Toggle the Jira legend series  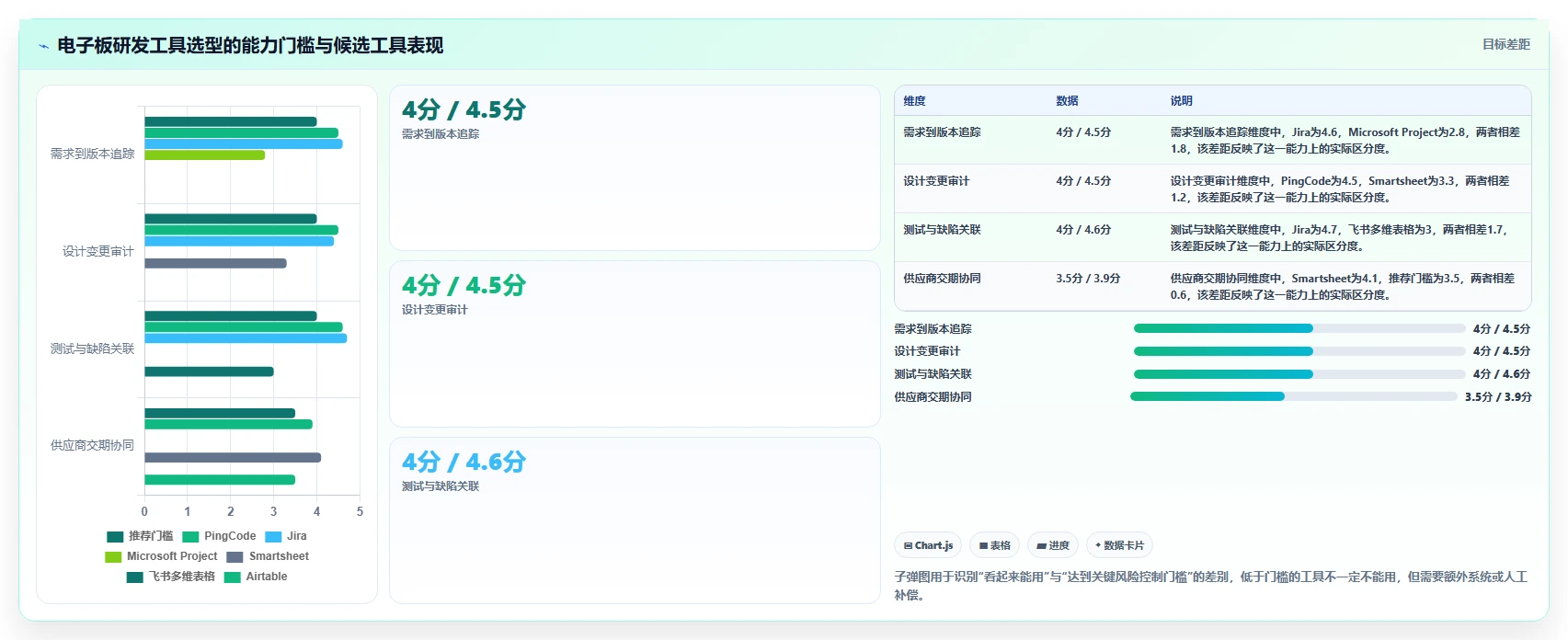pos(286,536)
